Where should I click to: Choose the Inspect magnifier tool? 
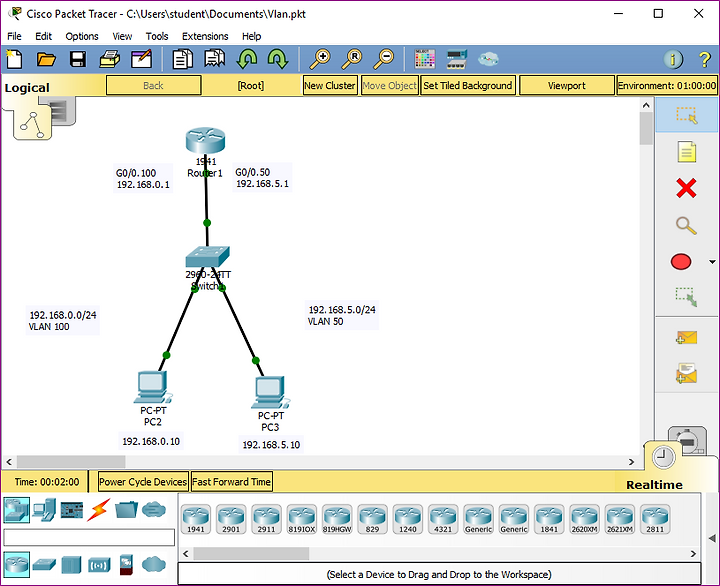(x=686, y=225)
